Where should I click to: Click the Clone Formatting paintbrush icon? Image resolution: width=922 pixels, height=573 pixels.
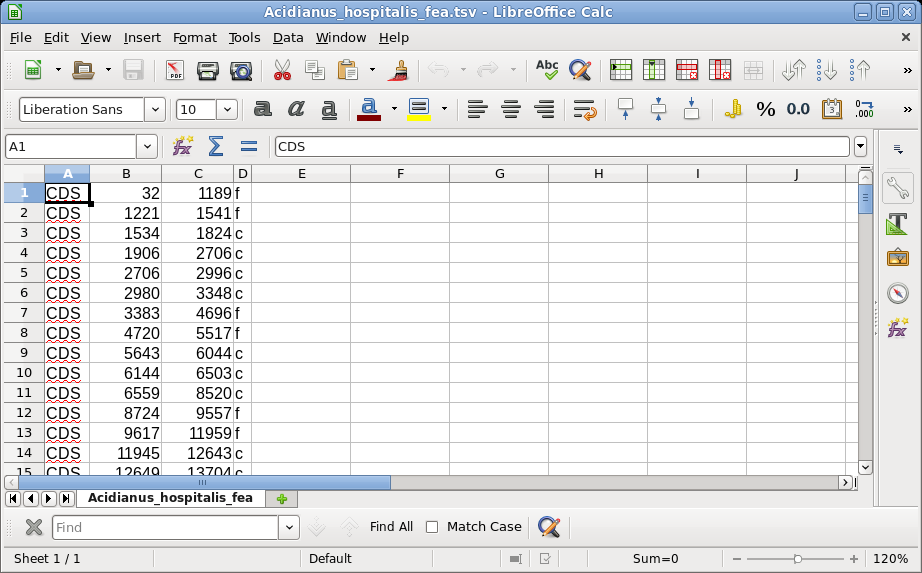point(399,70)
